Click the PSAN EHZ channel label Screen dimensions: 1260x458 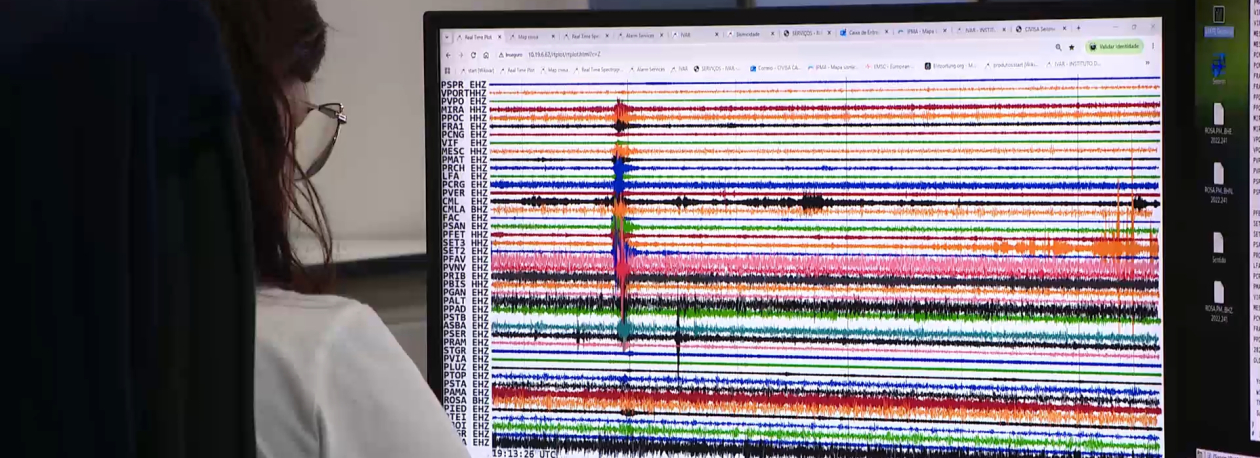(x=464, y=226)
